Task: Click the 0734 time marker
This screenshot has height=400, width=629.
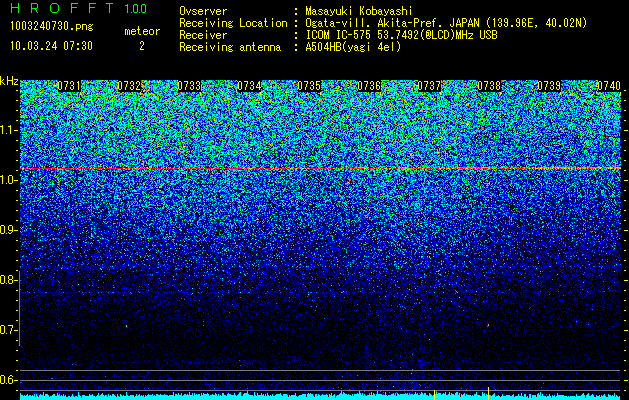Action: tap(249, 86)
